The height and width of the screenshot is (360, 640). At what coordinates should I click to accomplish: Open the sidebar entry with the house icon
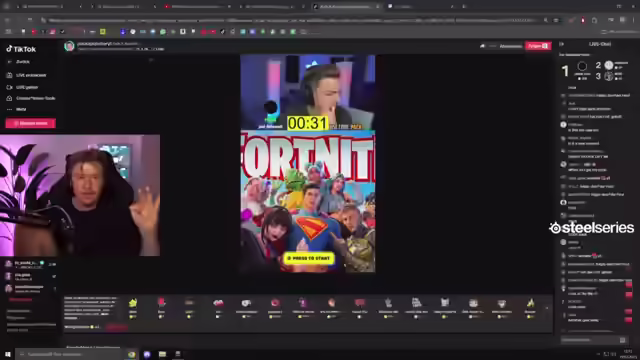(x=31, y=98)
